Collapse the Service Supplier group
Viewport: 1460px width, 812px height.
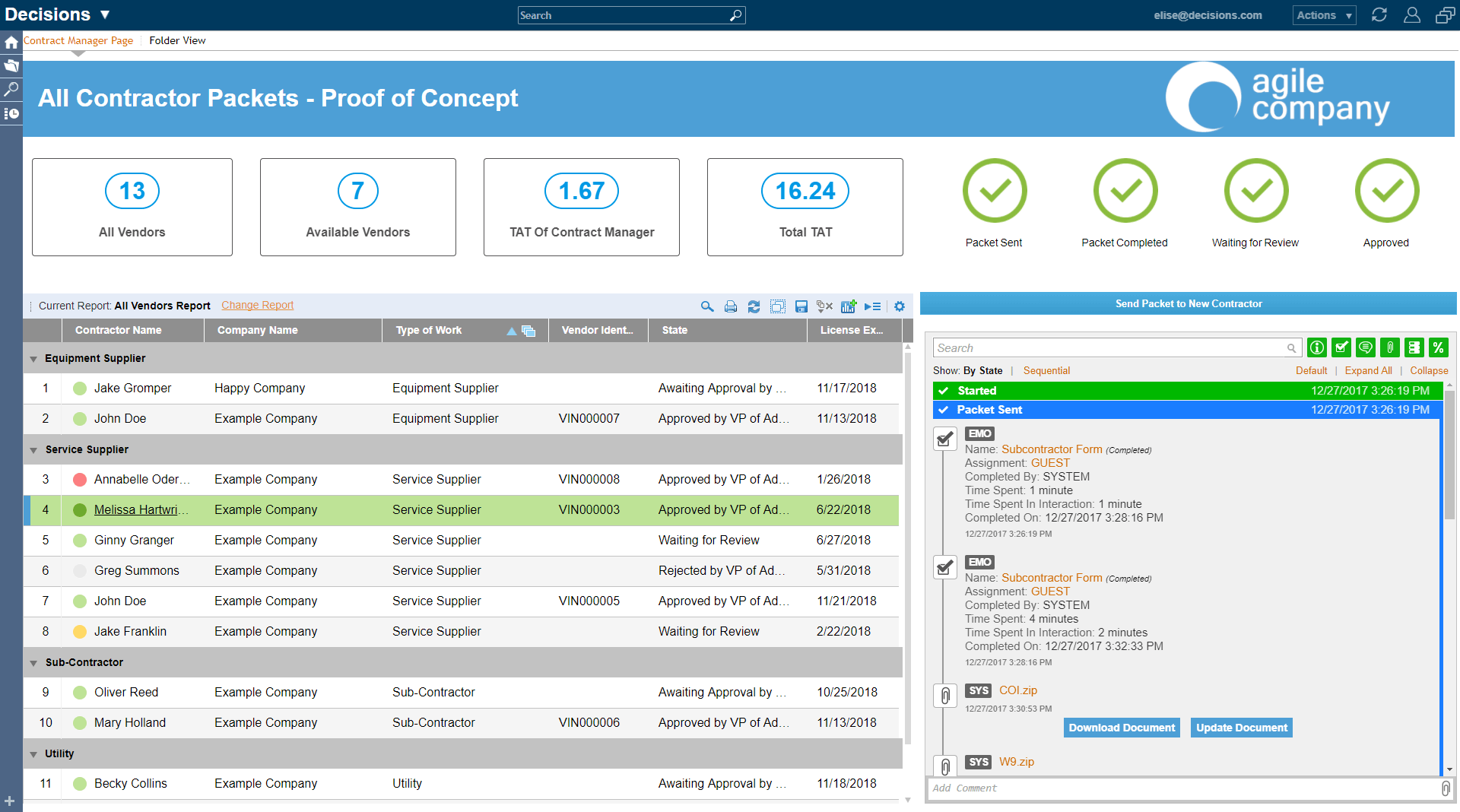[x=33, y=450]
